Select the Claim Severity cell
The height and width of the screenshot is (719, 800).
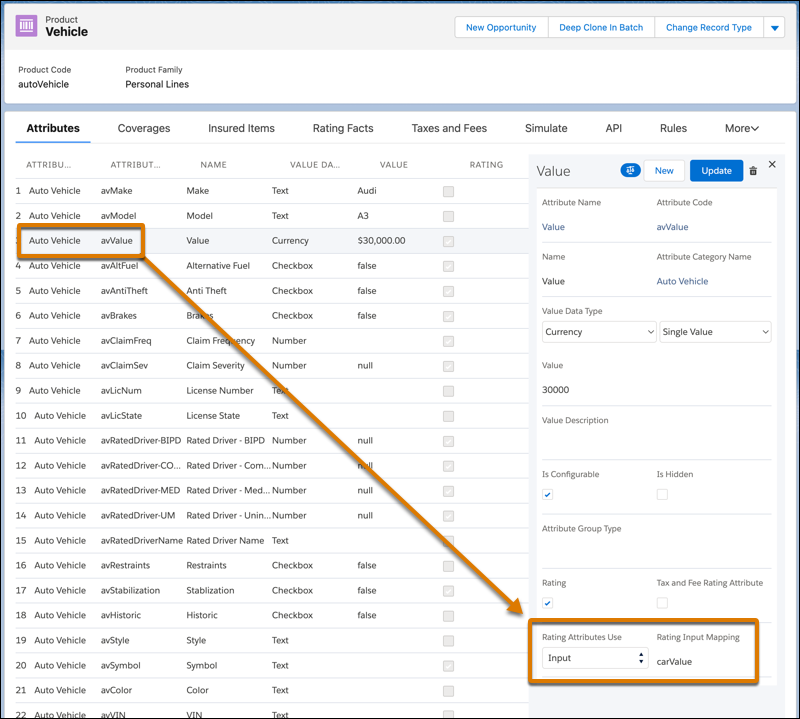tap(215, 366)
